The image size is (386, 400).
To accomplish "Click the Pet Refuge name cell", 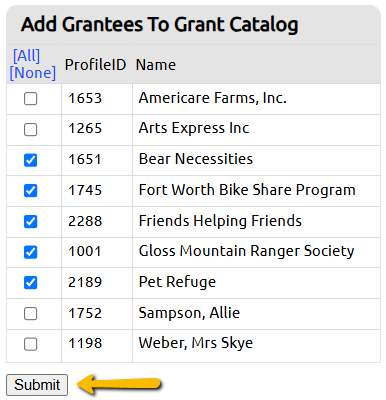I will (x=256, y=283).
